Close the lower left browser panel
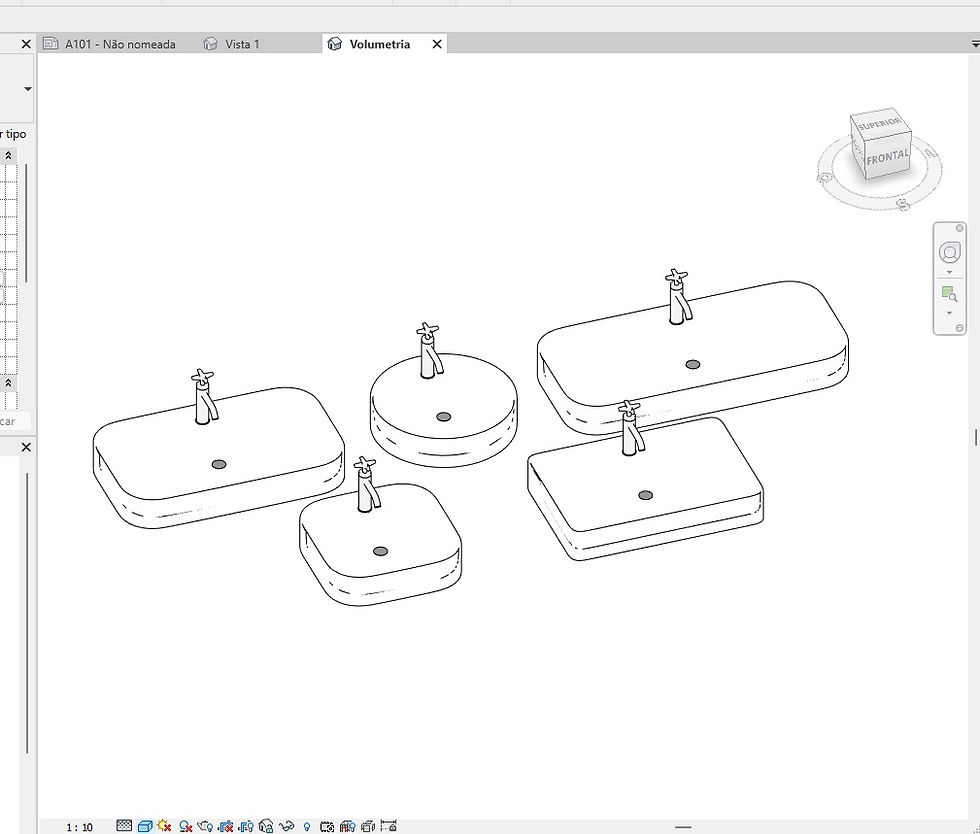The width and height of the screenshot is (980, 834). coord(26,447)
